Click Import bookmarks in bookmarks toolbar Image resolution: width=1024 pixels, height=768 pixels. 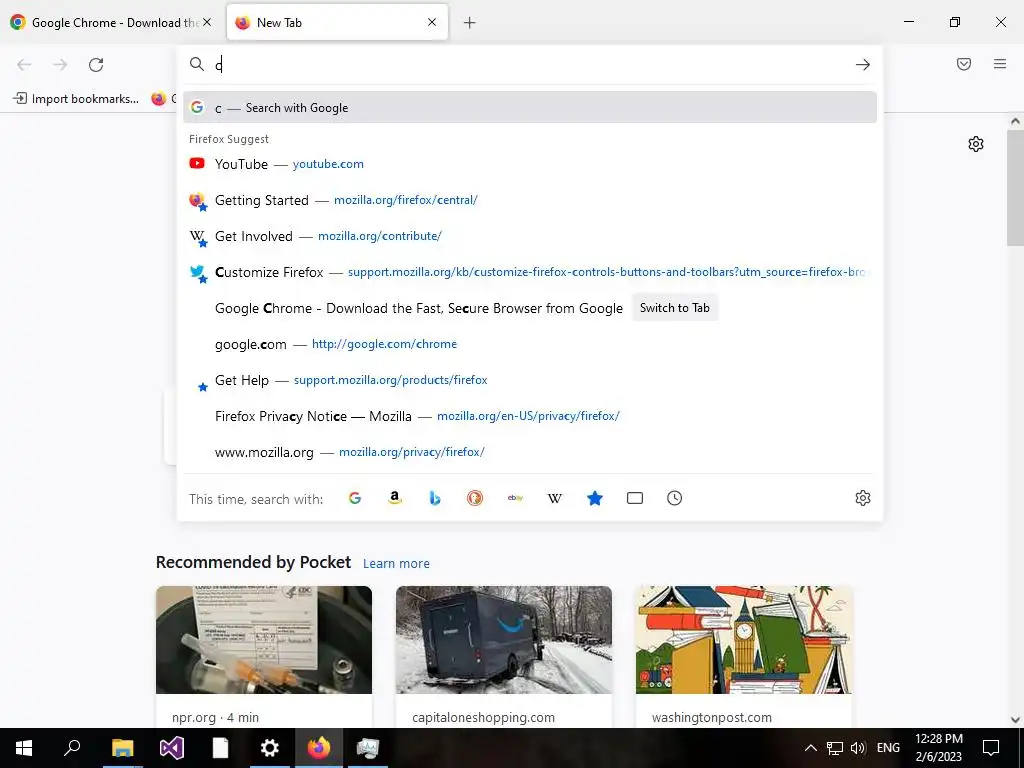coord(76,99)
